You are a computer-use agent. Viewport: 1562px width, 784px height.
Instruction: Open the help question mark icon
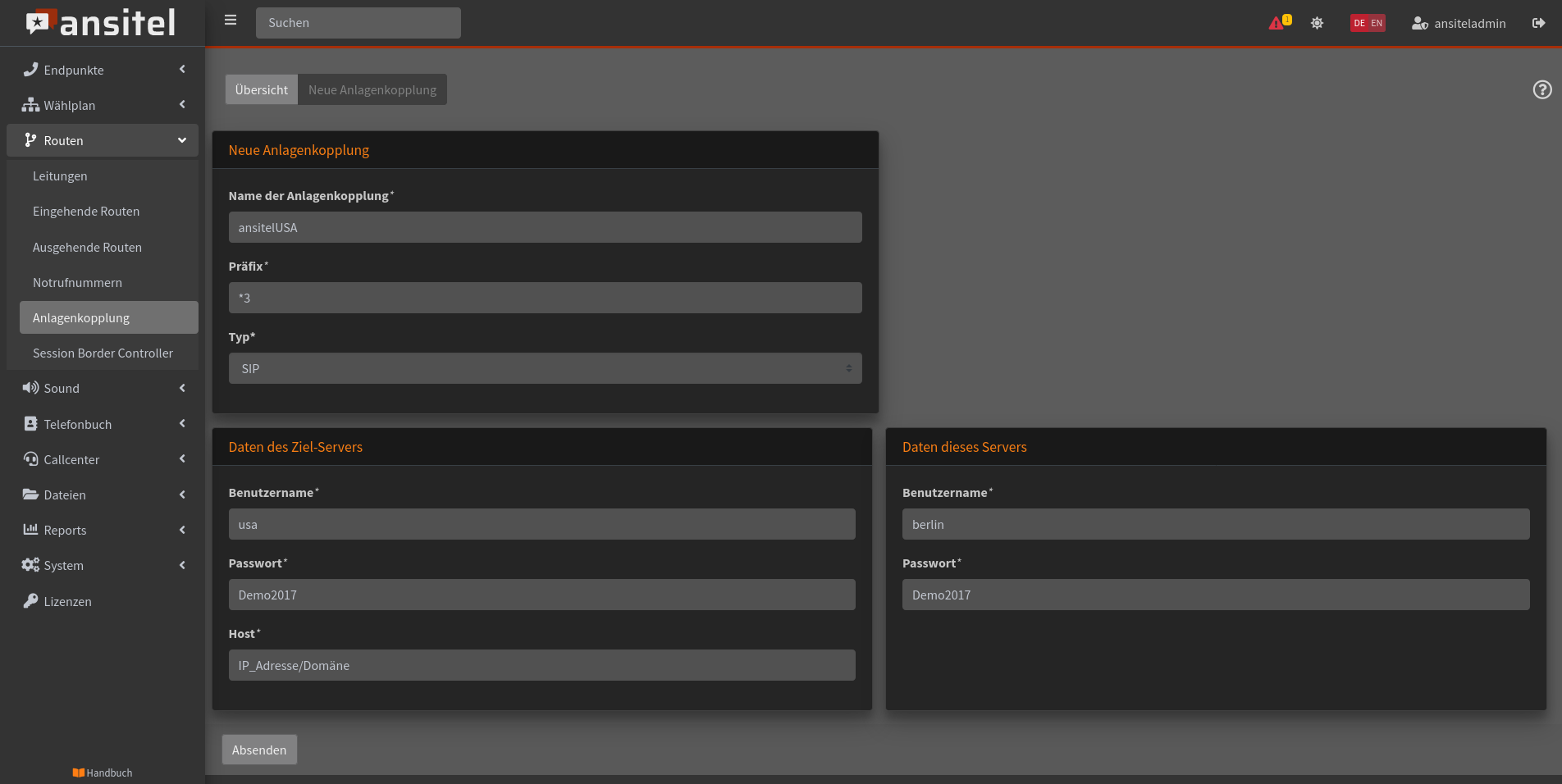click(1541, 89)
